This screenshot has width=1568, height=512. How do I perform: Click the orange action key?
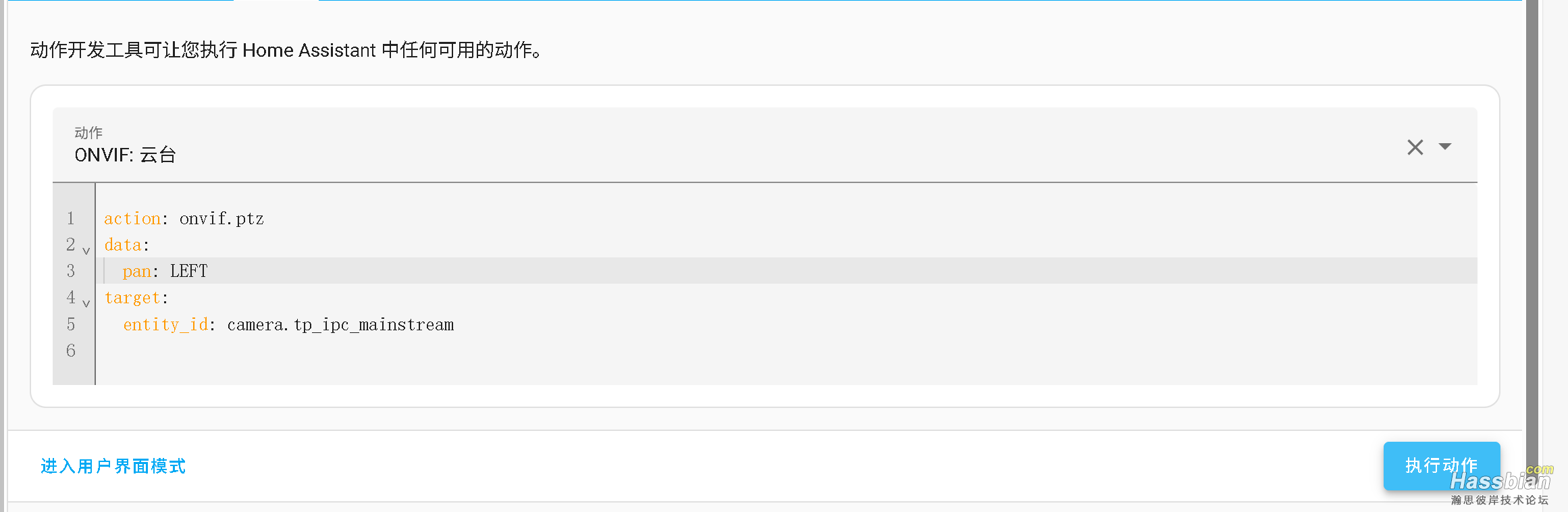[132, 219]
